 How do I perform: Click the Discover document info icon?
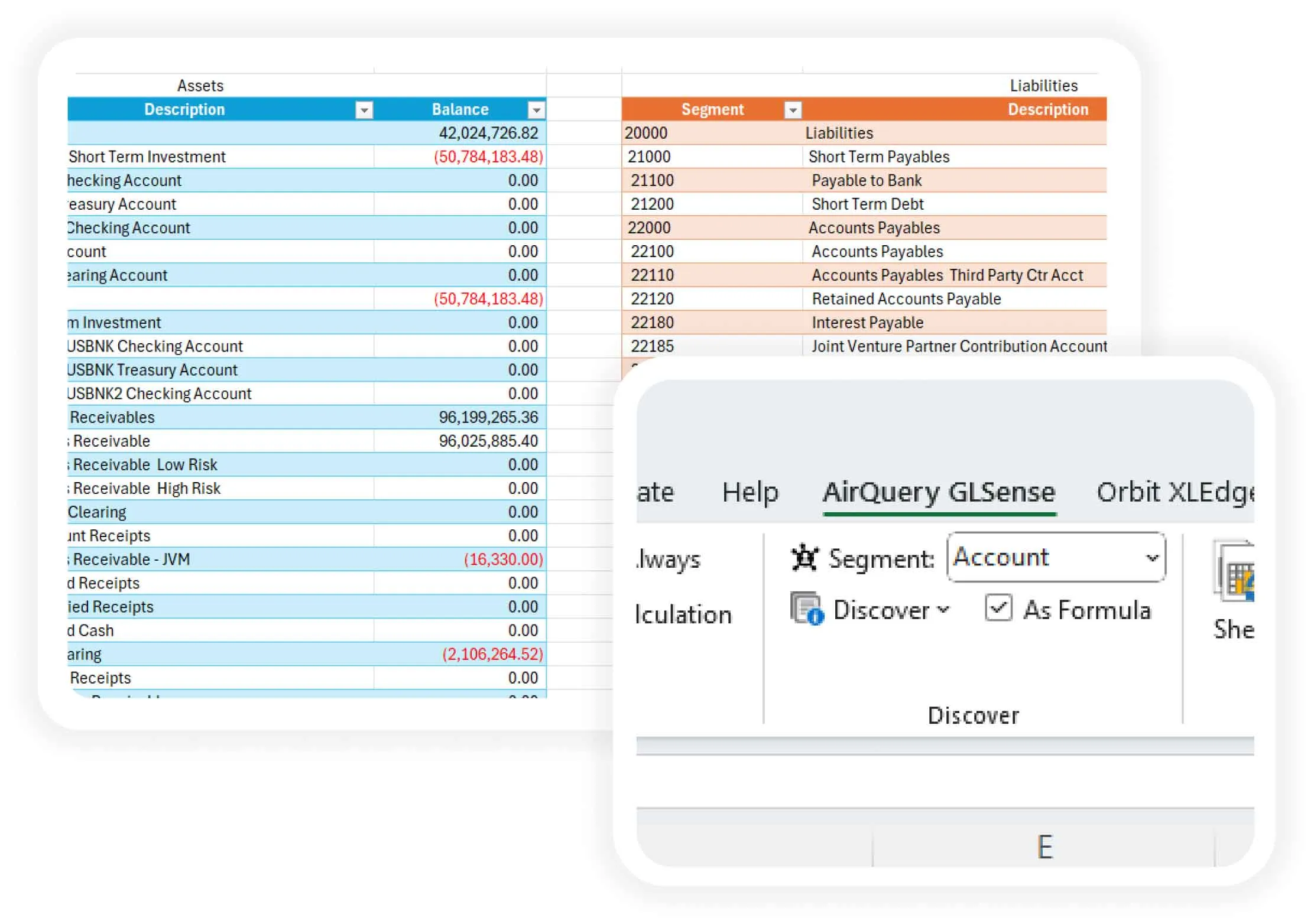[806, 609]
